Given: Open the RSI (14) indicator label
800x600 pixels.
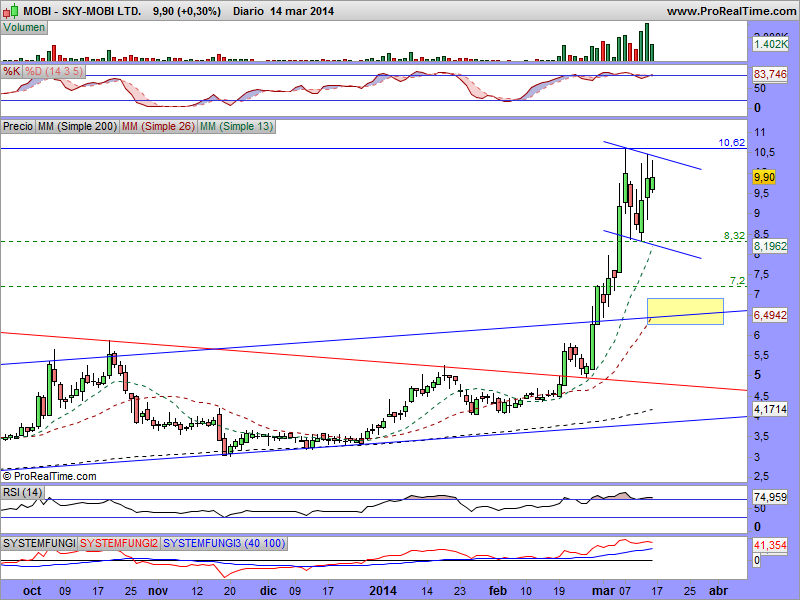Looking at the screenshot, I should (x=22, y=492).
